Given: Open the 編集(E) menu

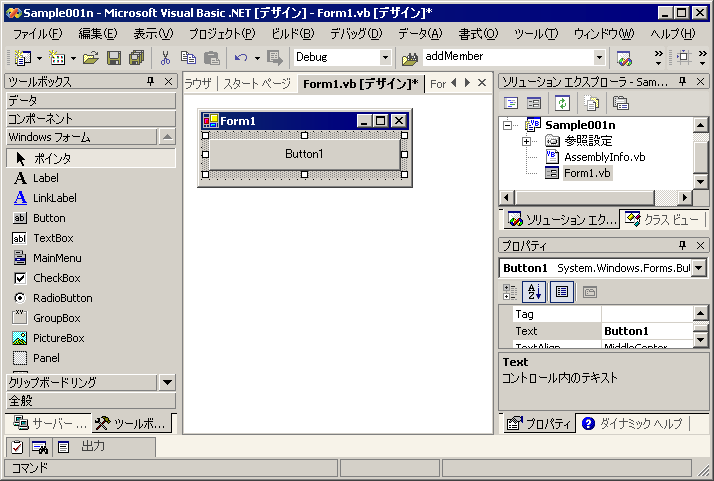Looking at the screenshot, I should pos(97,34).
